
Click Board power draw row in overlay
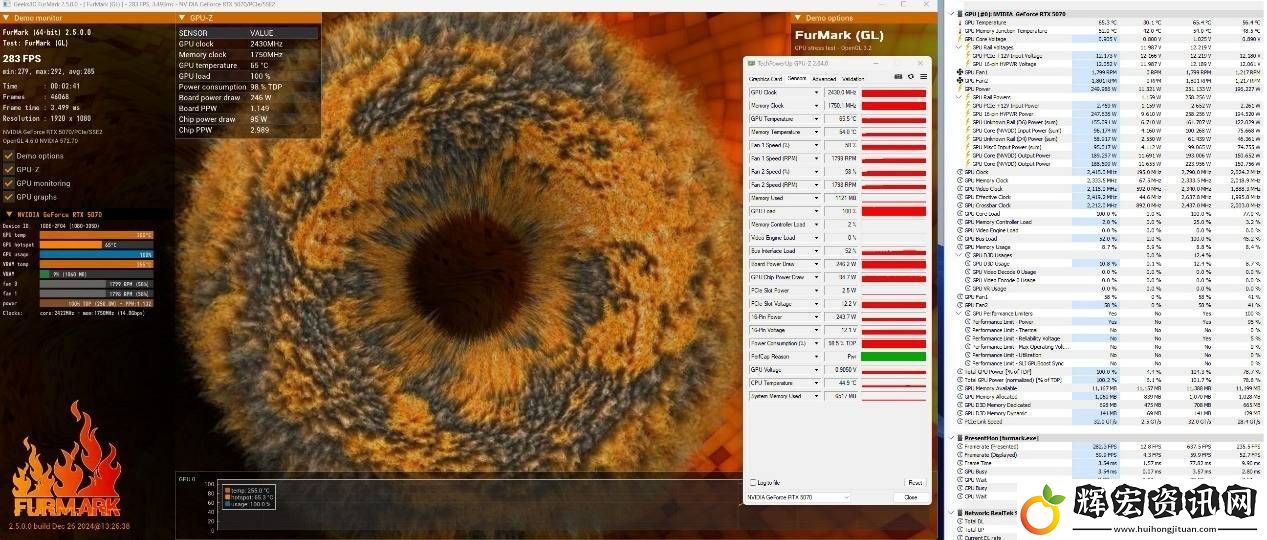(249, 98)
